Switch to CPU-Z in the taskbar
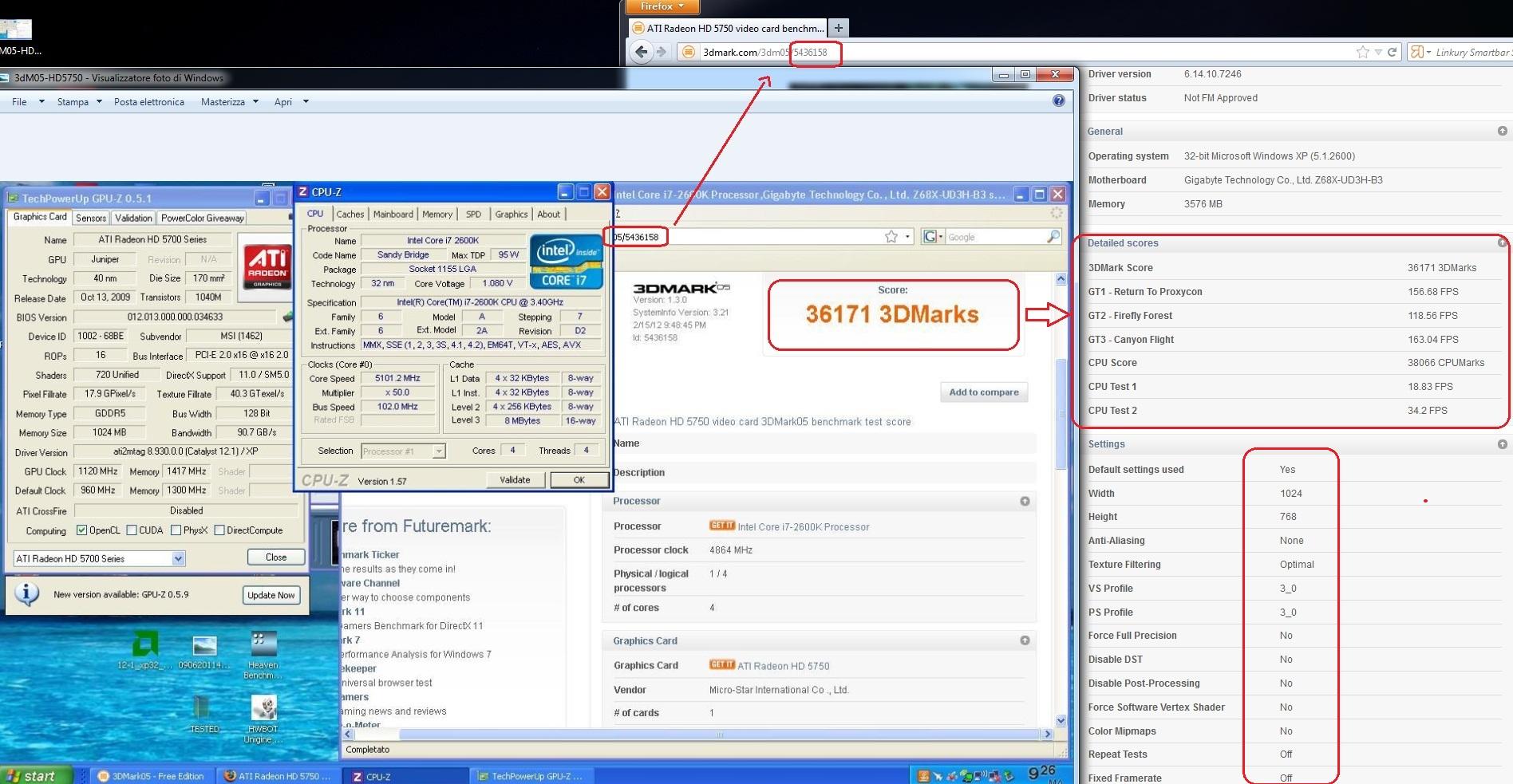Viewport: 1513px width, 784px height. pos(405,776)
